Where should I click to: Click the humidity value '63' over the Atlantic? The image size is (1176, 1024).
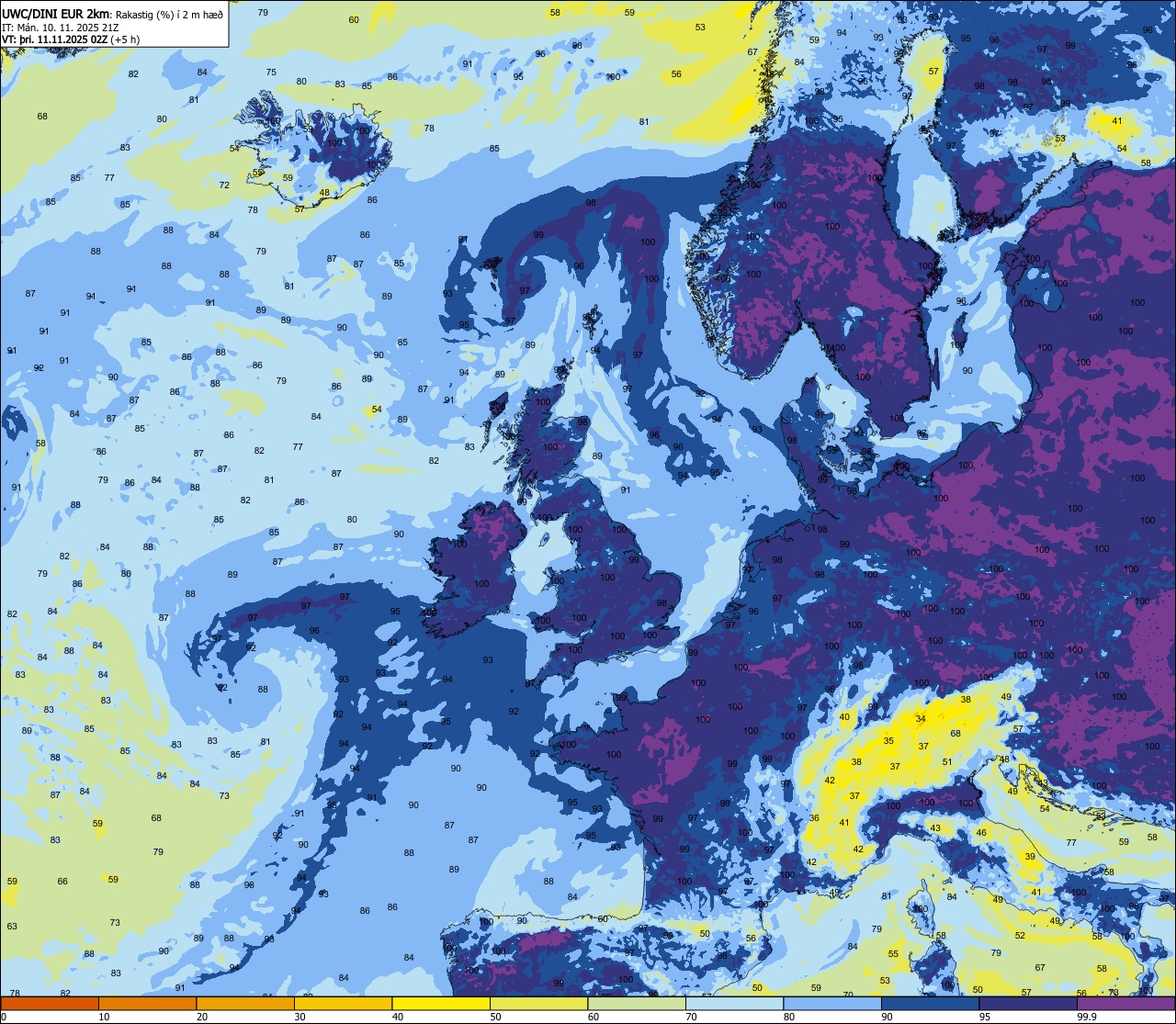(12, 926)
